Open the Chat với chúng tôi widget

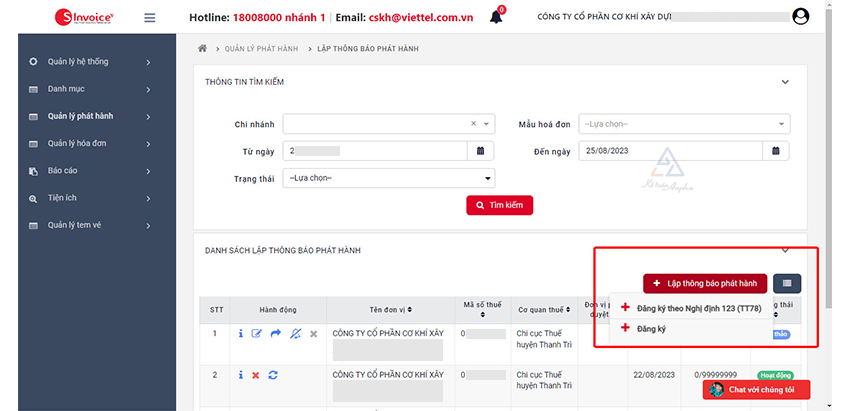coord(756,389)
